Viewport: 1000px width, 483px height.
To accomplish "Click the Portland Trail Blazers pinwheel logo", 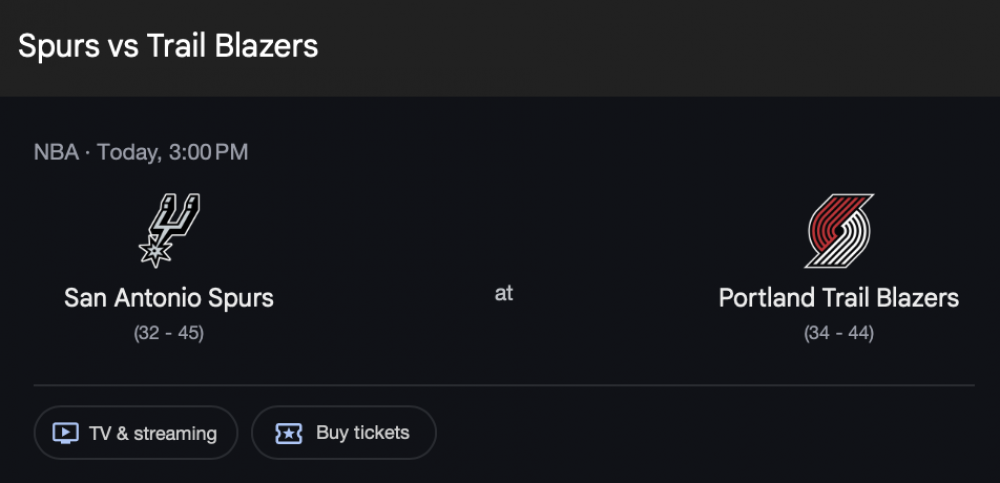I will pyautogui.click(x=839, y=230).
